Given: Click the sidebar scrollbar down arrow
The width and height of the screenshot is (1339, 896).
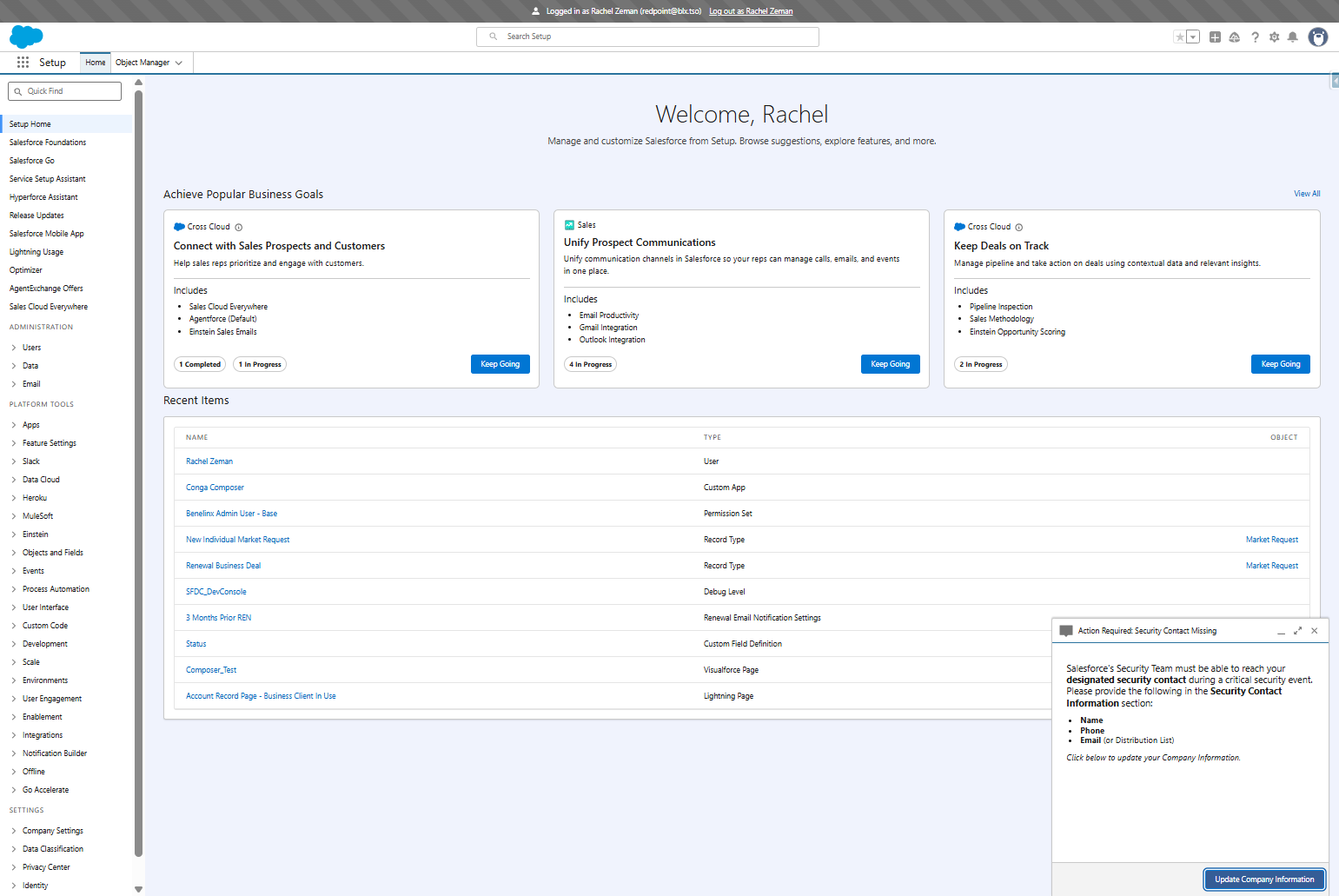Looking at the screenshot, I should (x=138, y=889).
